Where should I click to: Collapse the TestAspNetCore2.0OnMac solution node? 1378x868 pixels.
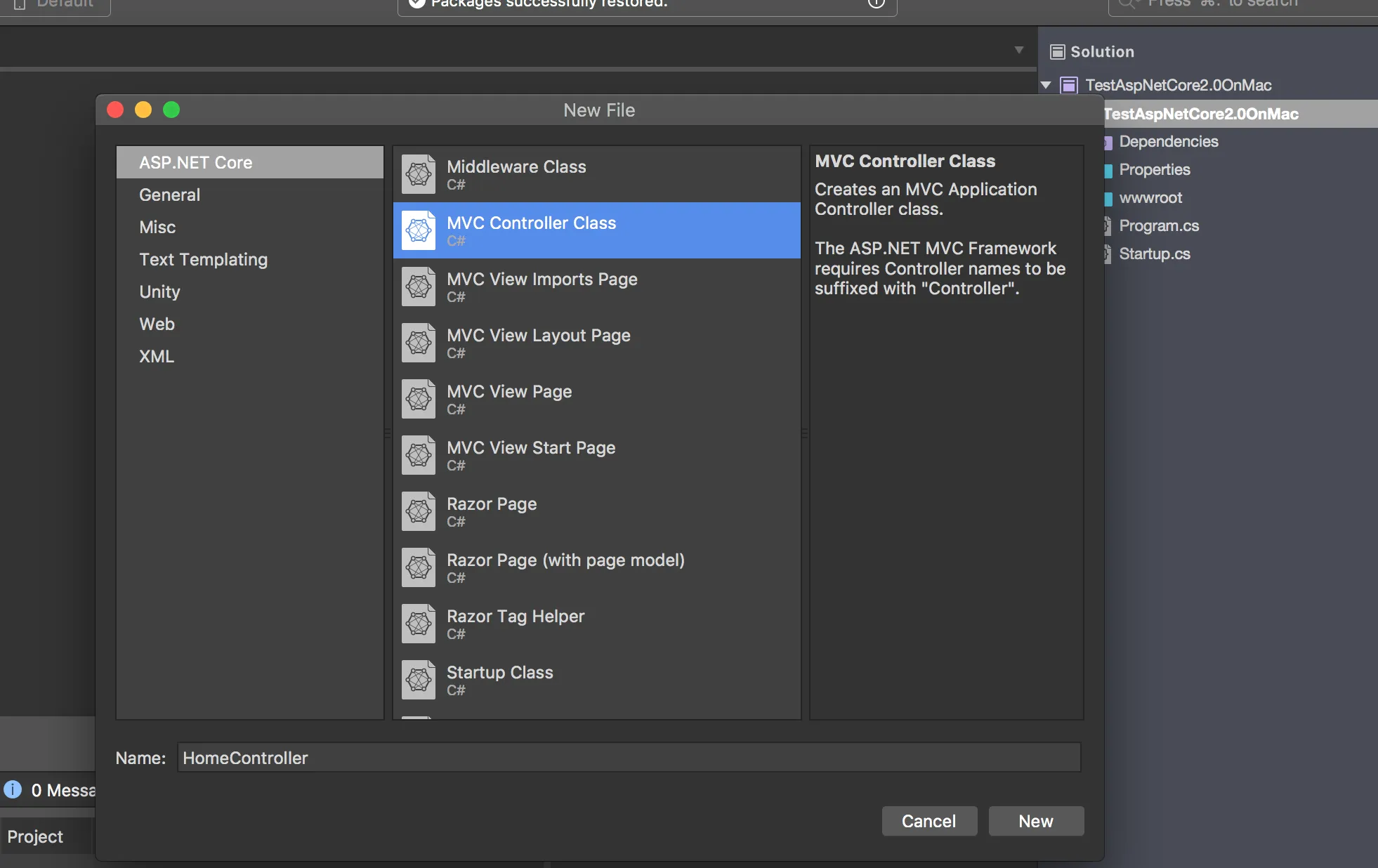pyautogui.click(x=1046, y=85)
